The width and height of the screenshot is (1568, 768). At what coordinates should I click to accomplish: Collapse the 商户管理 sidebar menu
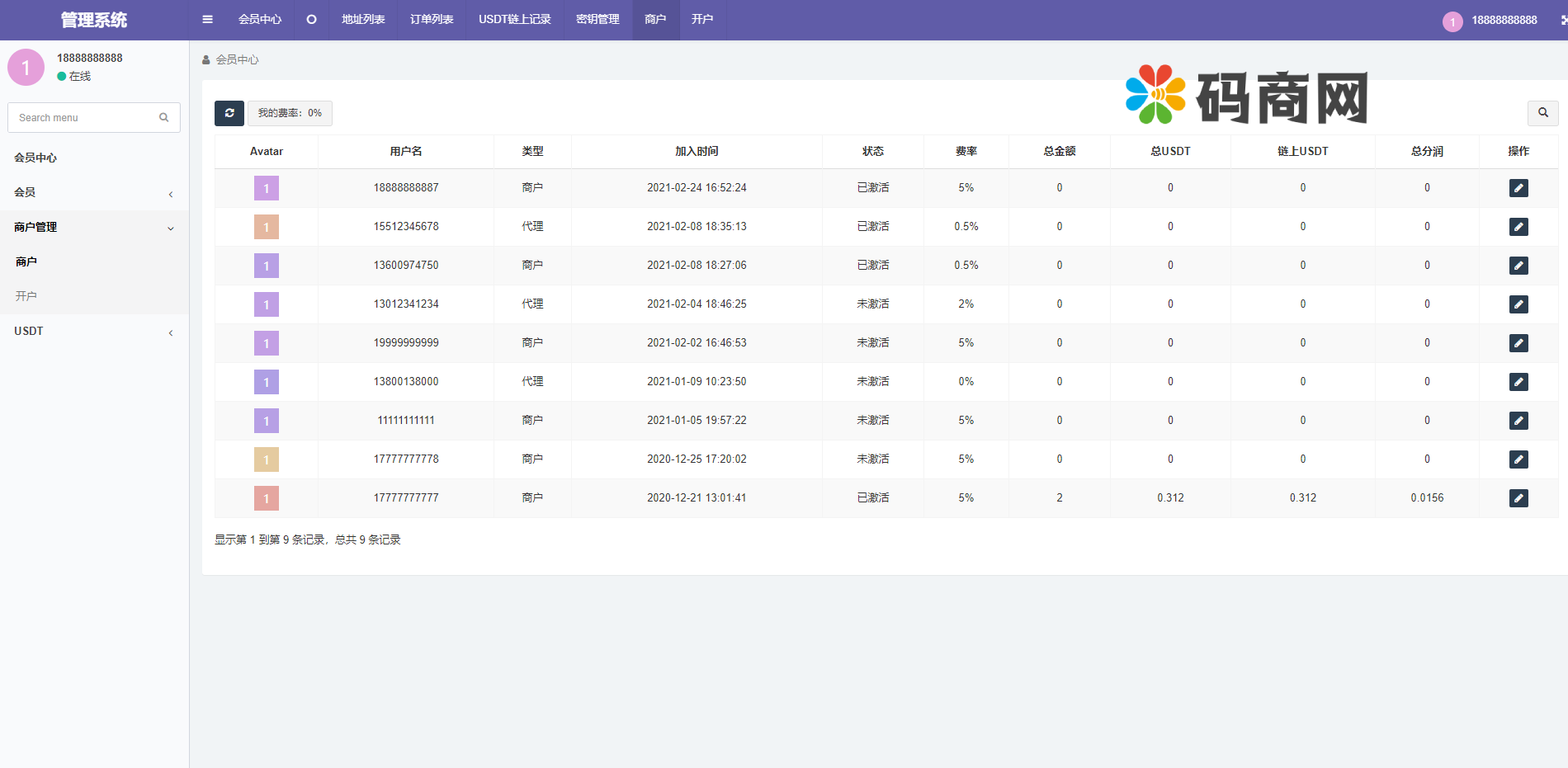(x=93, y=228)
